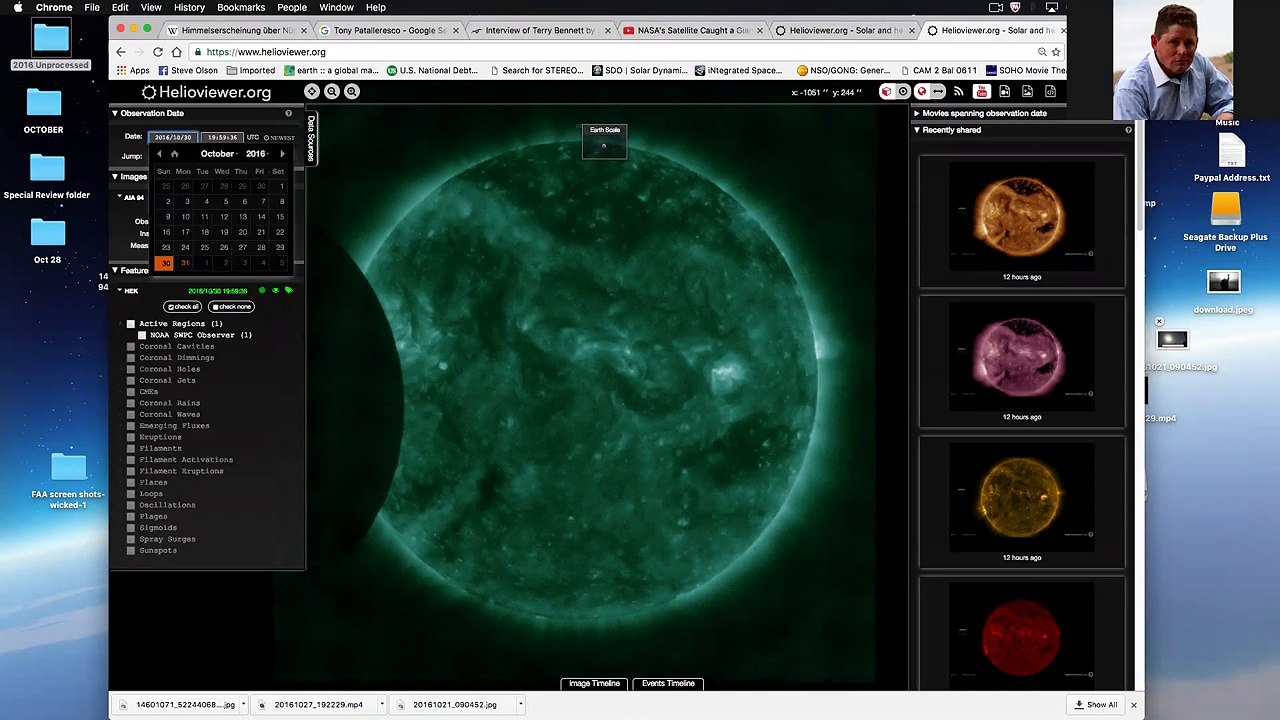
Task: Collapse the Observation Date section
Action: [115, 113]
